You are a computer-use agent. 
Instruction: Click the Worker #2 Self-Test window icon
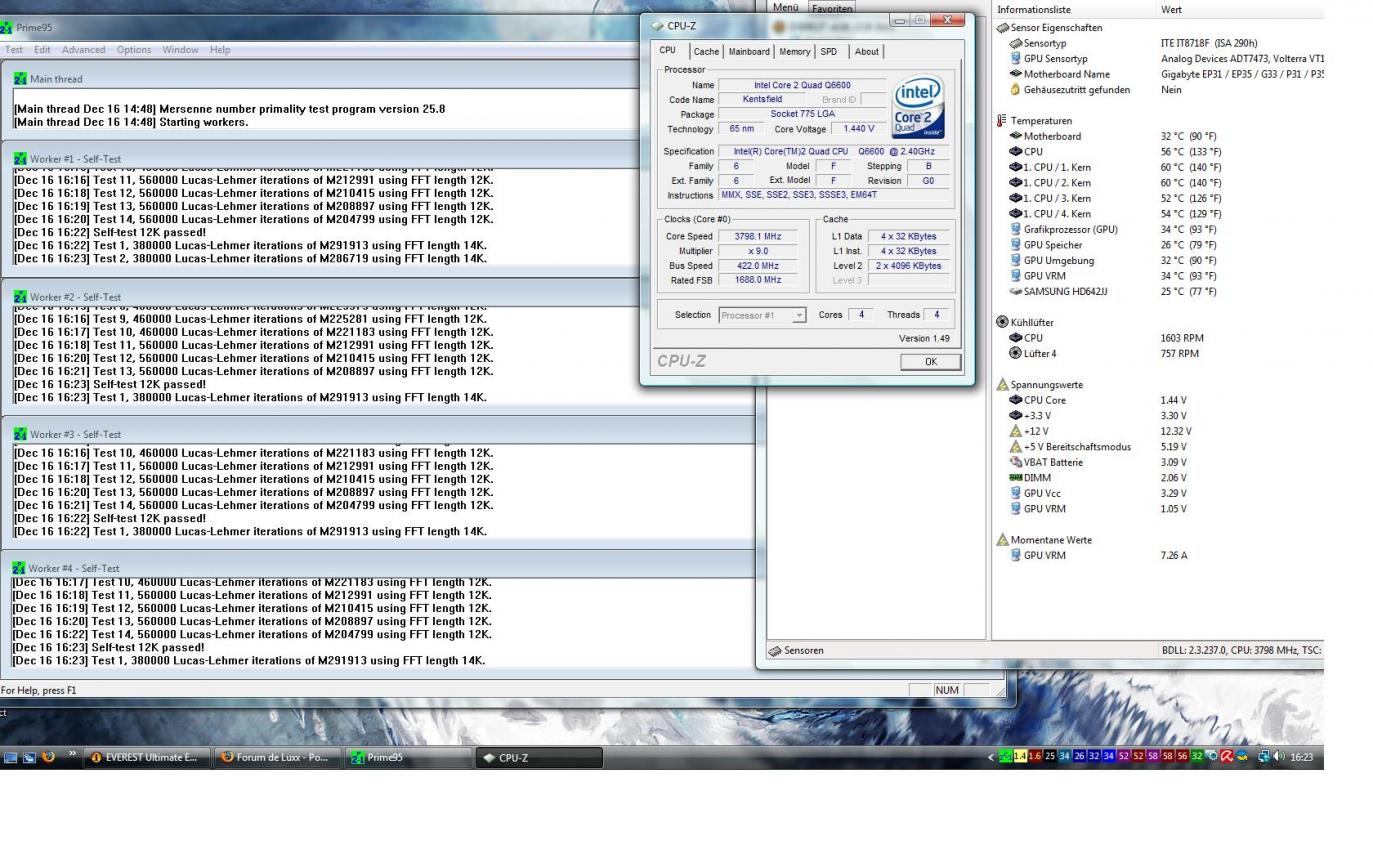(x=20, y=297)
